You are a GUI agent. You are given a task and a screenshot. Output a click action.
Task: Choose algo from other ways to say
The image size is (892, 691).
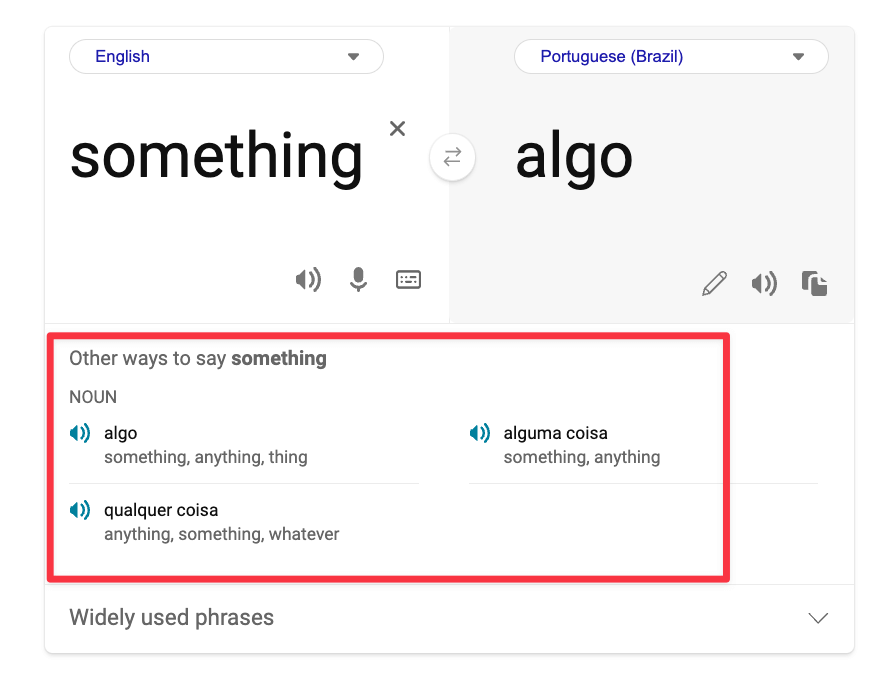pyautogui.click(x=121, y=433)
